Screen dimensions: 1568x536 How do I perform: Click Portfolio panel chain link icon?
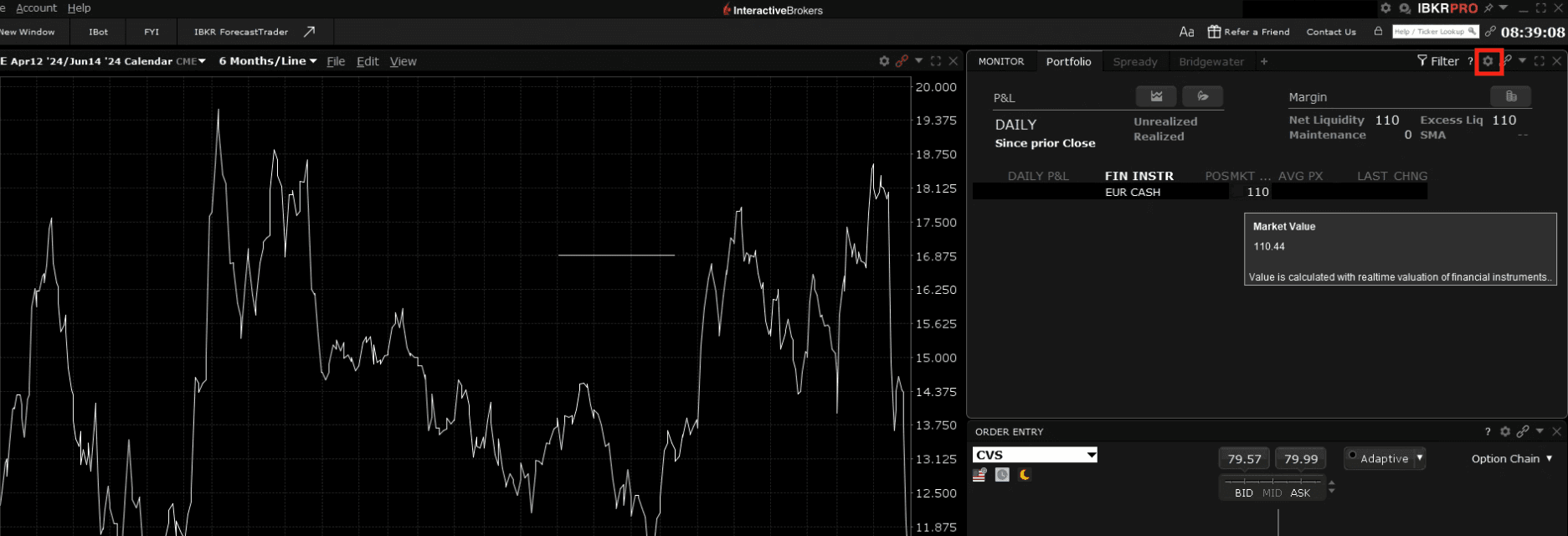pyautogui.click(x=1506, y=61)
